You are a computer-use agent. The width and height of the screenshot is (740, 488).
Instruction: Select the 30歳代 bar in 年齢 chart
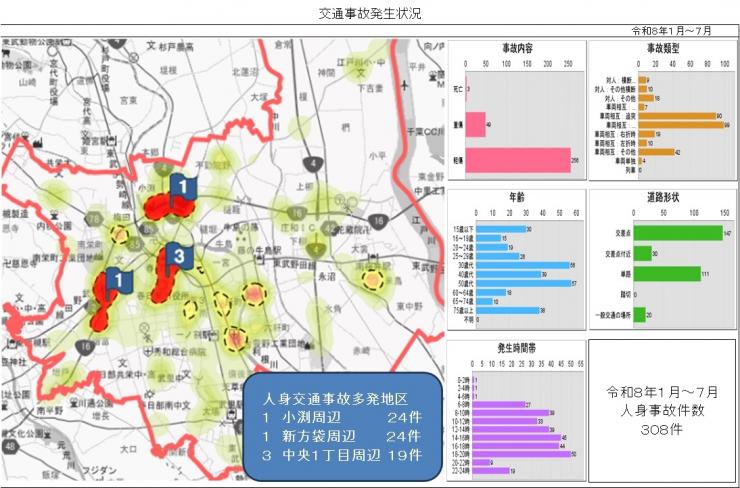[x=522, y=265]
